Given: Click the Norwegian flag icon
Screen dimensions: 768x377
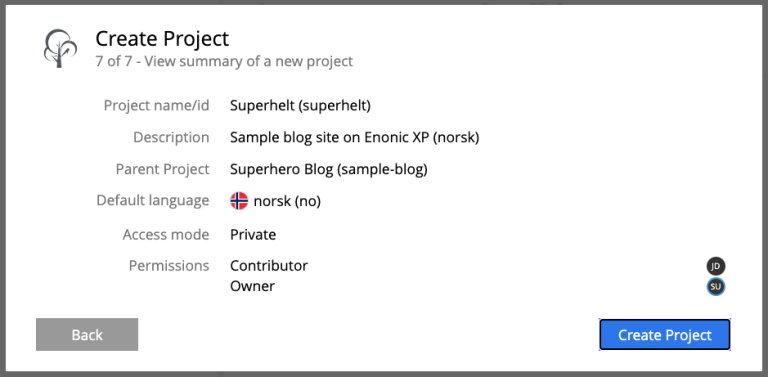Looking at the screenshot, I should coord(239,201).
